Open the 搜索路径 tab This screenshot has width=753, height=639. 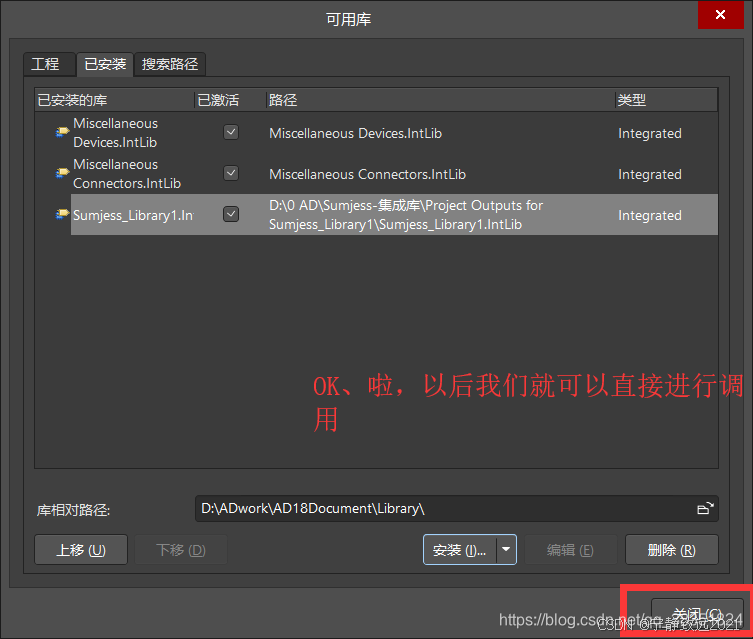(170, 64)
